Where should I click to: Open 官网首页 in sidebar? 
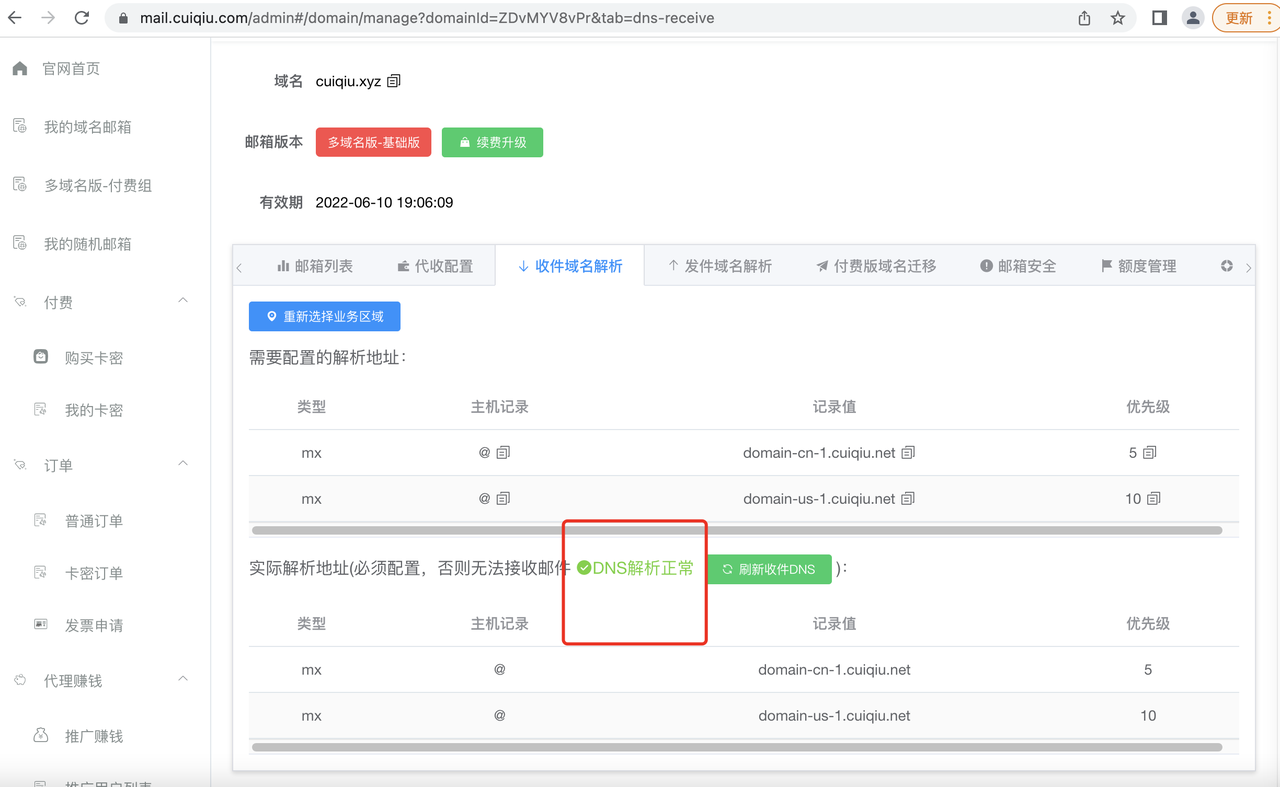pos(71,69)
